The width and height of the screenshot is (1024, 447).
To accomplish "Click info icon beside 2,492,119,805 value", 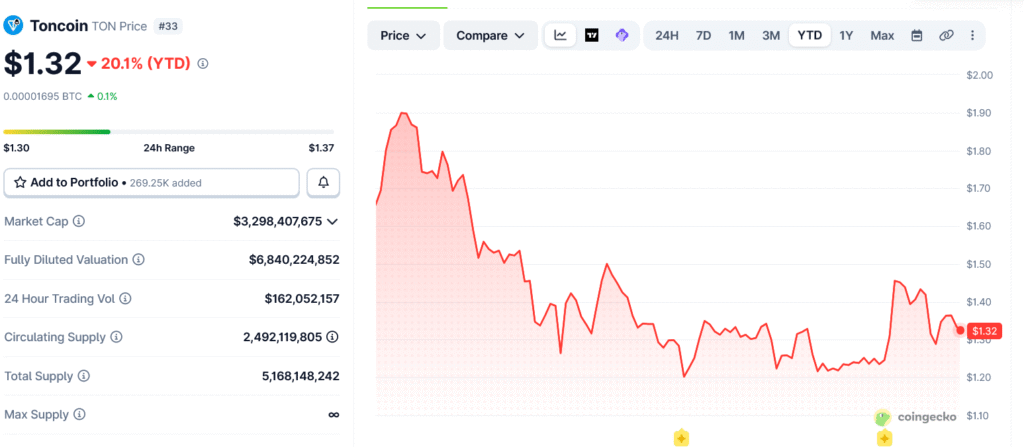I will pyautogui.click(x=332, y=337).
